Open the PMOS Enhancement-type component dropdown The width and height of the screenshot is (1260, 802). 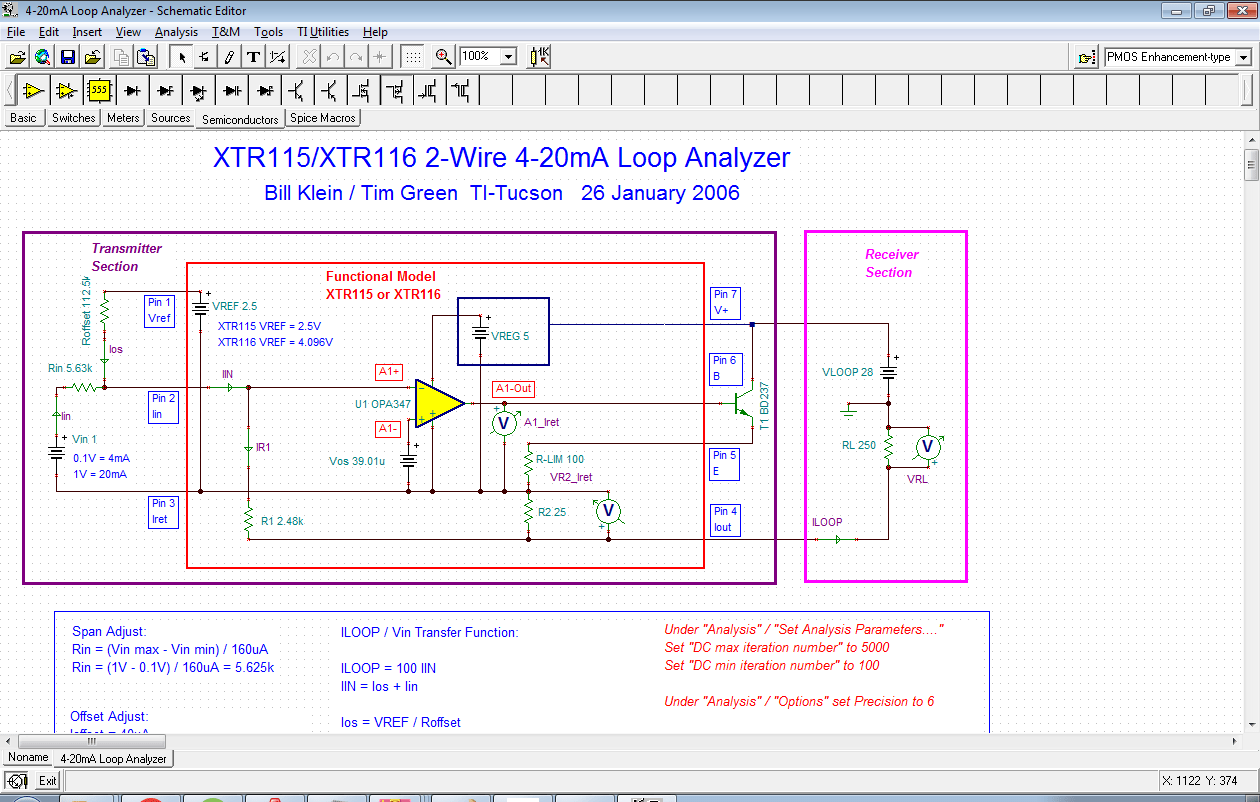point(1243,58)
